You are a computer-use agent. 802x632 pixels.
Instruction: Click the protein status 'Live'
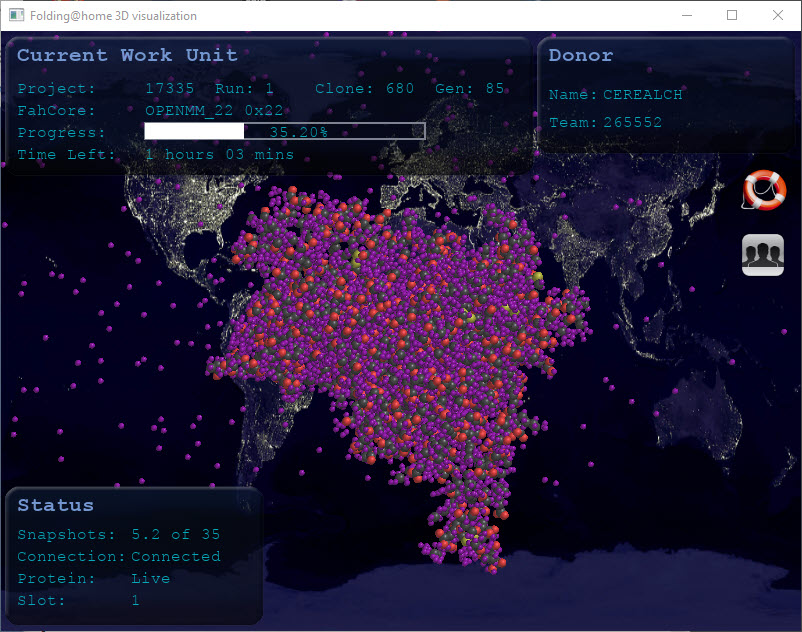coord(150,578)
